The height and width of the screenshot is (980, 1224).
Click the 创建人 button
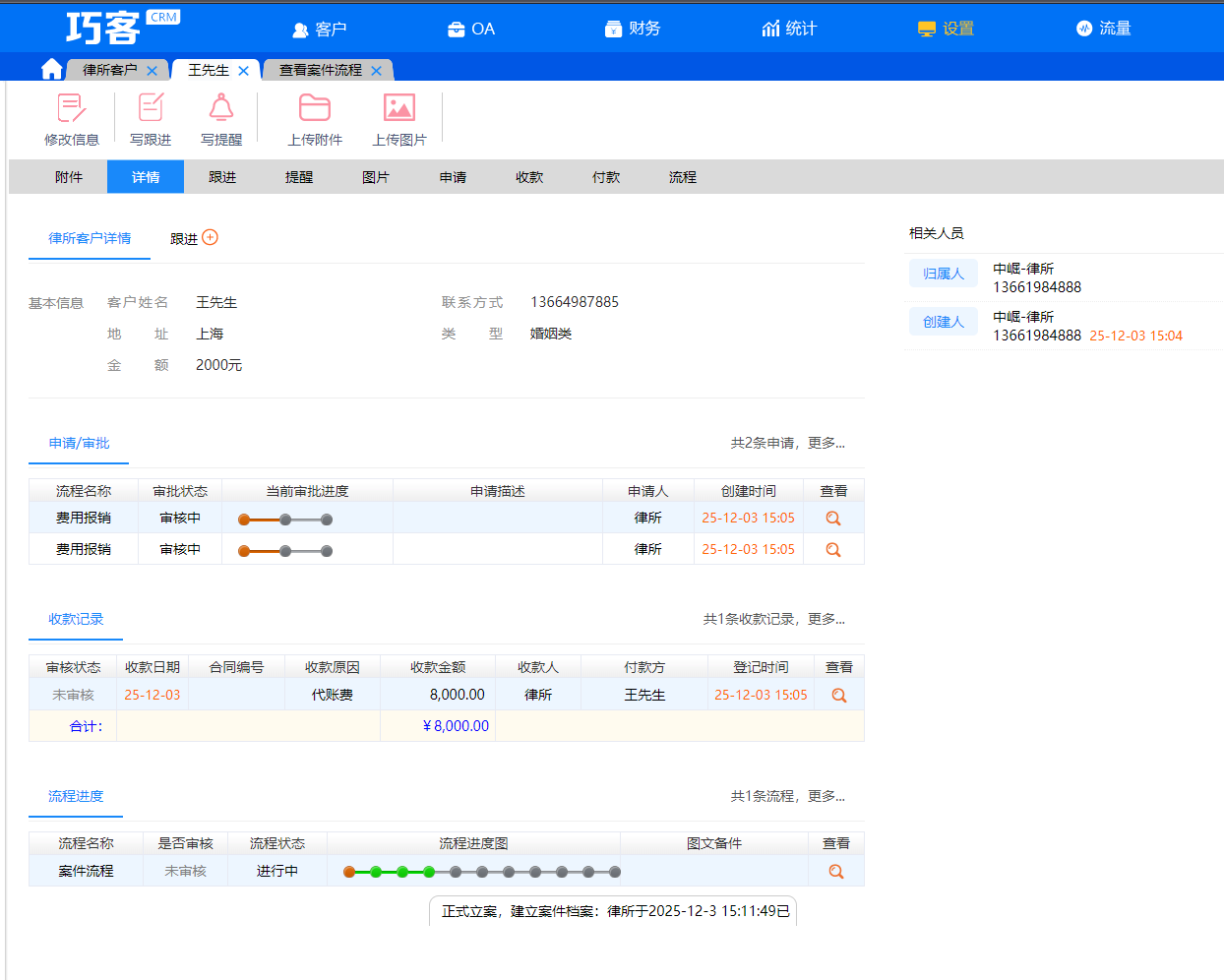[x=943, y=322]
